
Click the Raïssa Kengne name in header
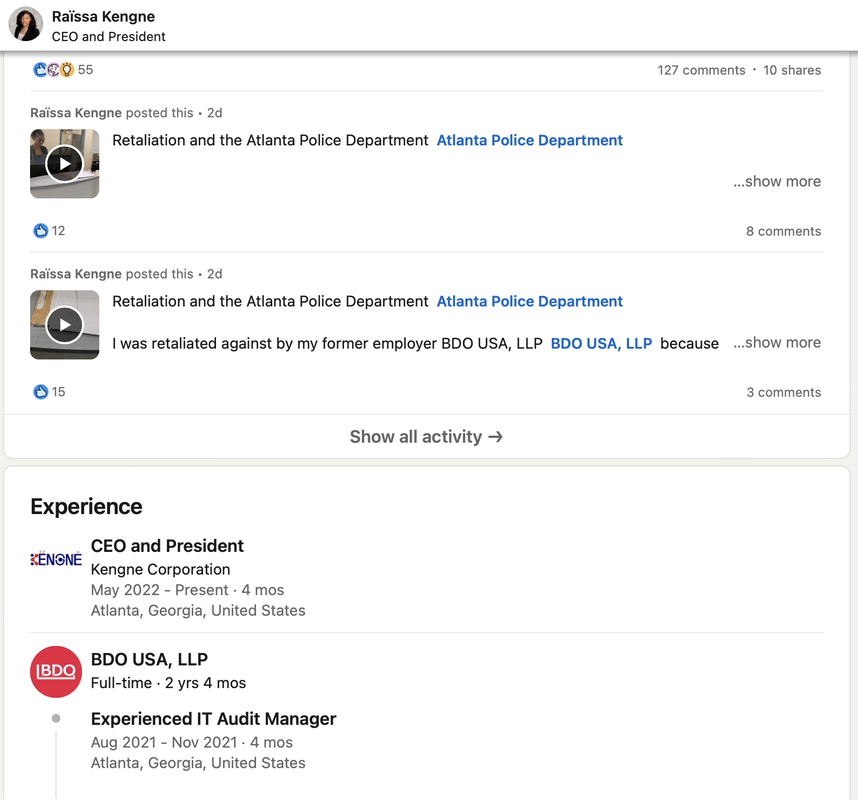(103, 16)
